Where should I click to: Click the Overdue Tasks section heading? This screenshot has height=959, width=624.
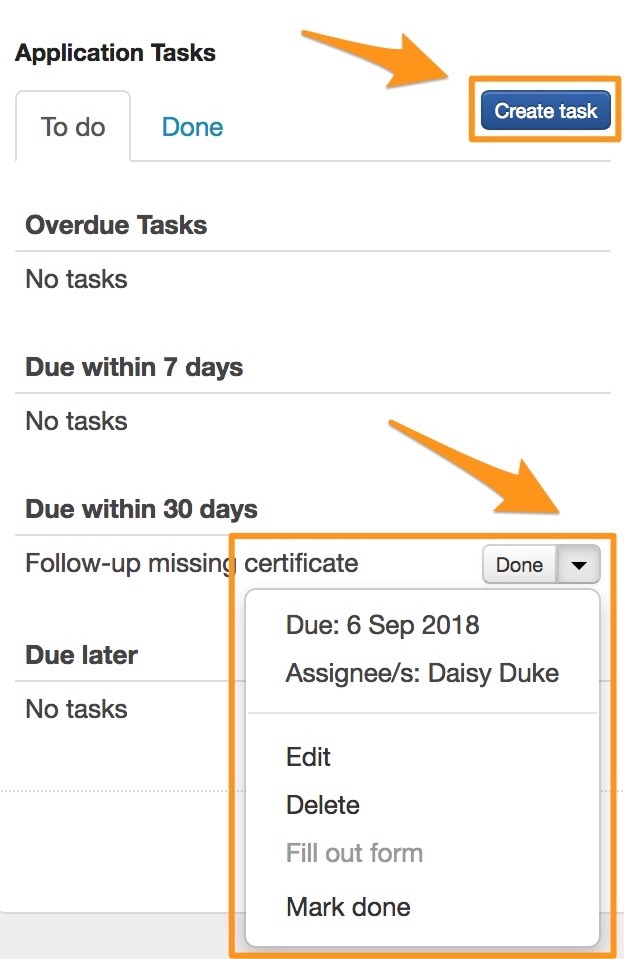[x=116, y=225]
